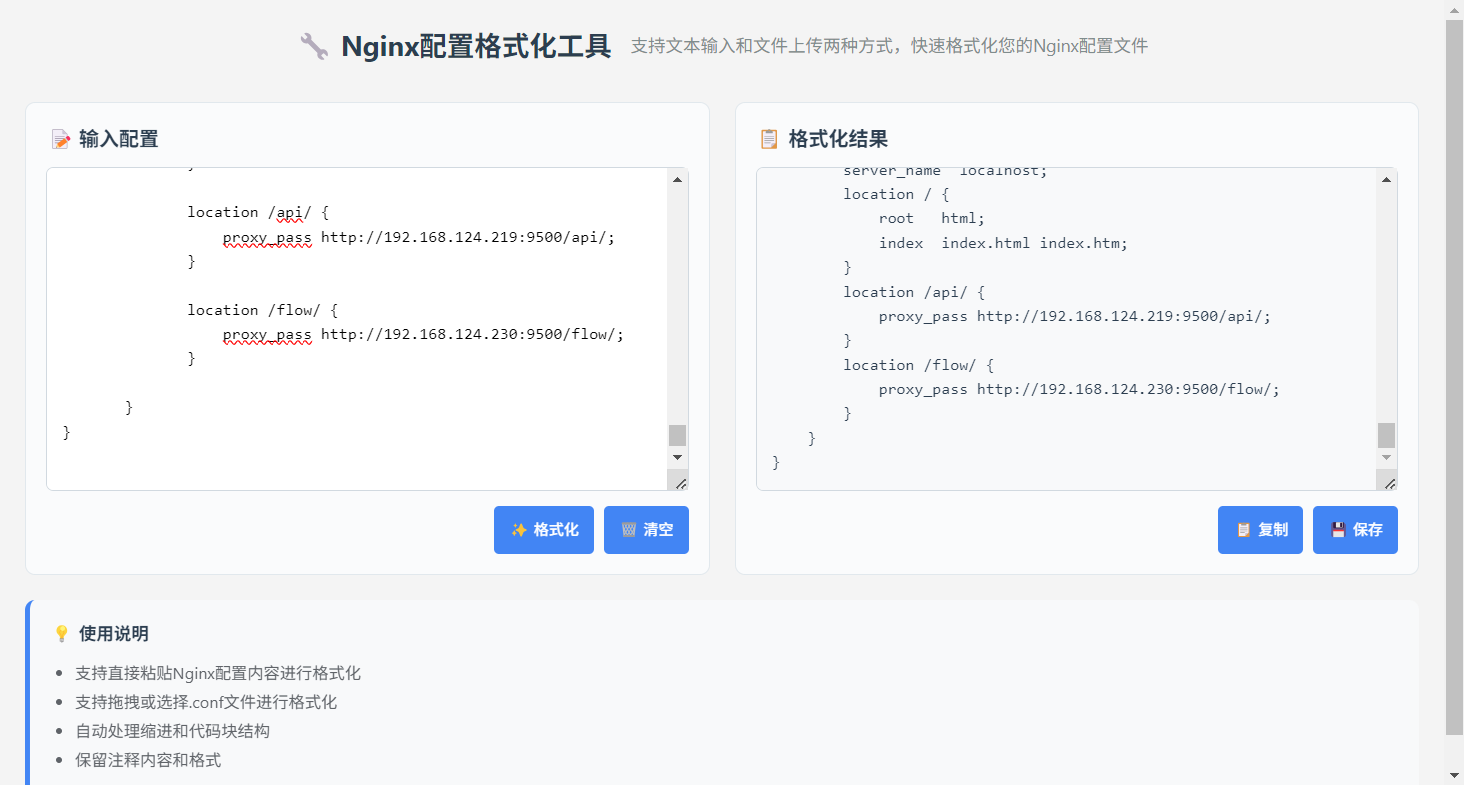1464x785 pixels.
Task: Click the result line with 192.168.124.230:9500/flow/
Action: click(x=1079, y=389)
